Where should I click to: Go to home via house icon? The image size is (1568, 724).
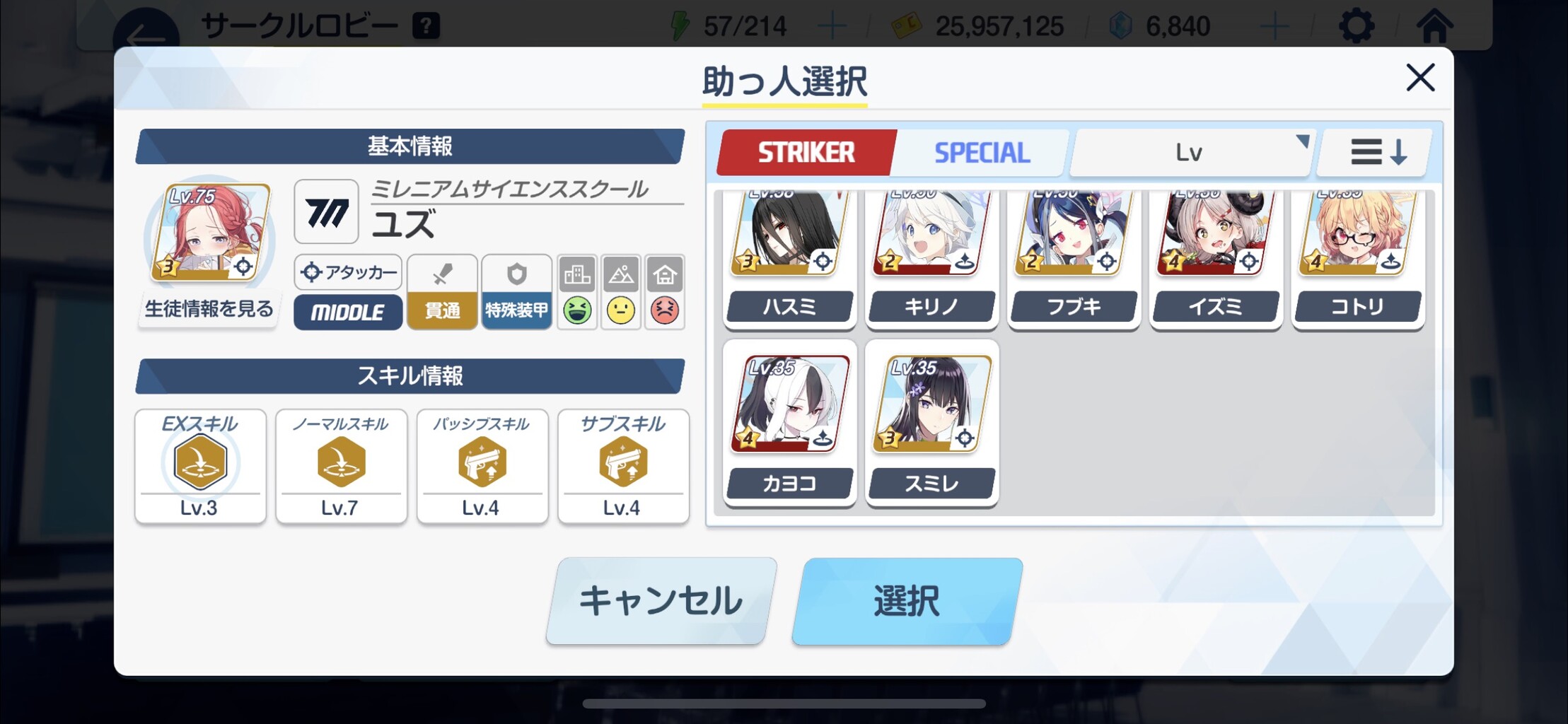(x=1434, y=25)
